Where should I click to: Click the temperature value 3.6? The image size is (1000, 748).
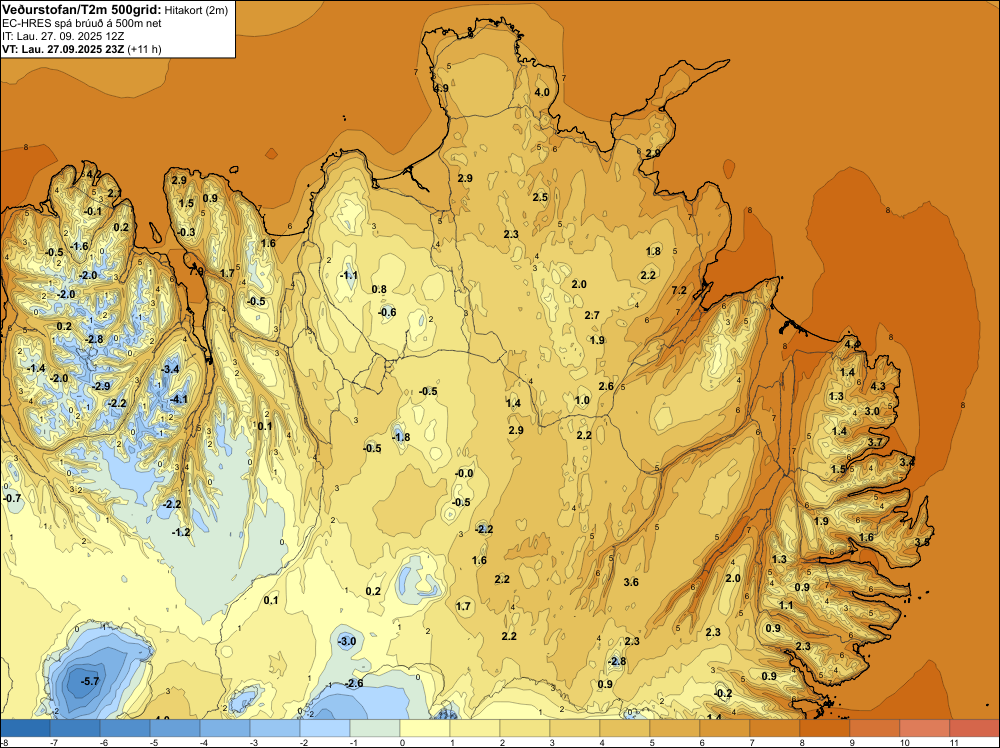coord(631,582)
